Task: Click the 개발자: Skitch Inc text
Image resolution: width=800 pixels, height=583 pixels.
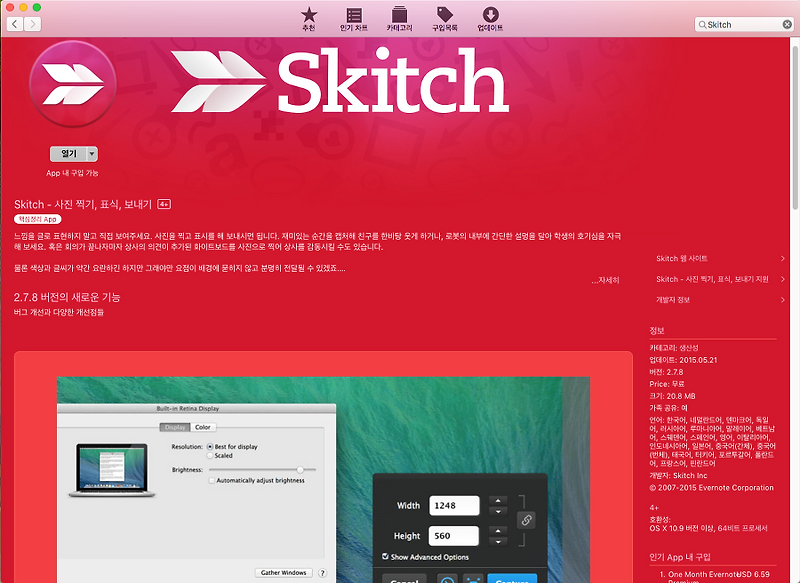Action: [x=678, y=475]
